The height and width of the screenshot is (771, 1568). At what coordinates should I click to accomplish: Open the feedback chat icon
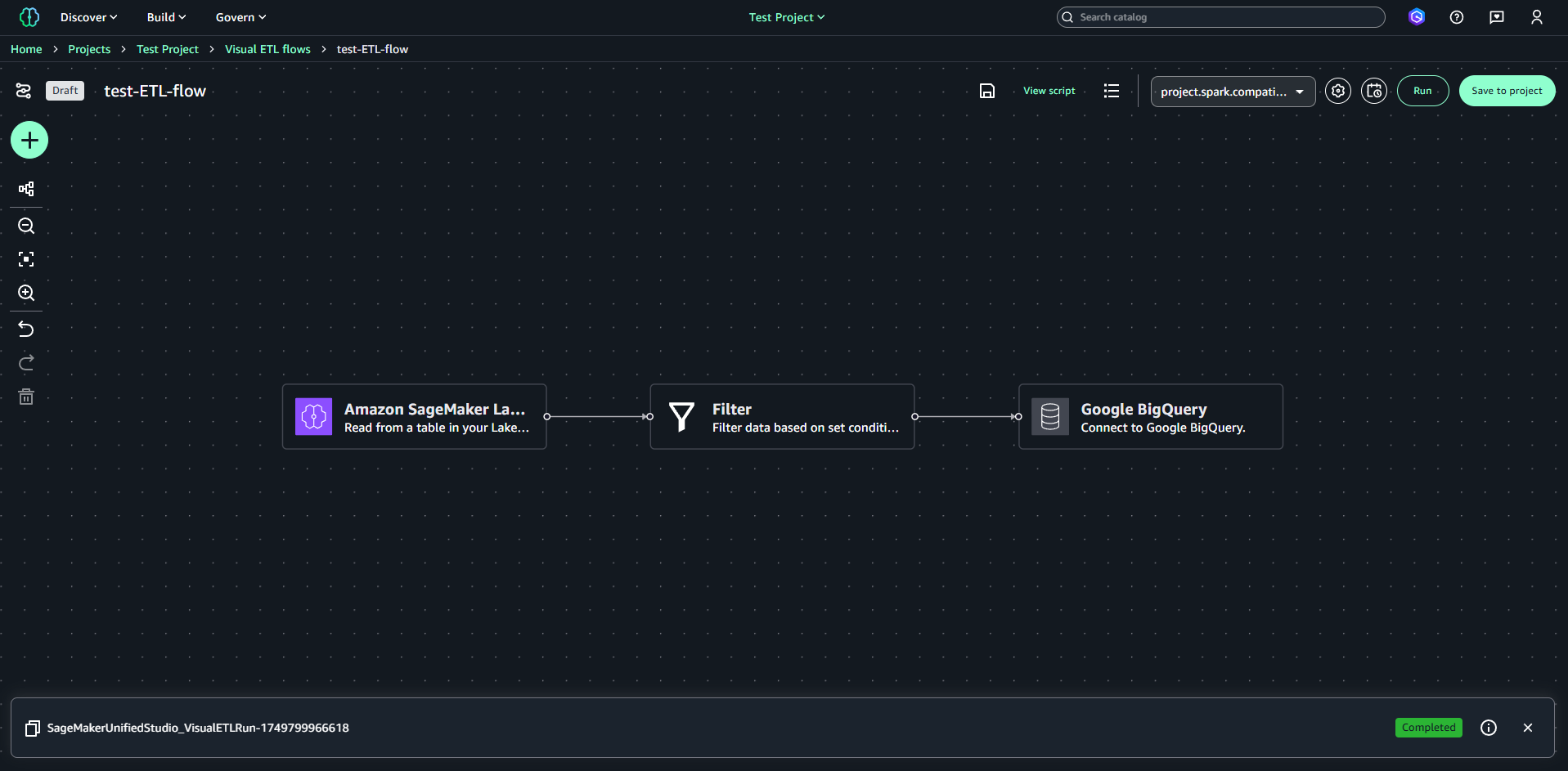point(1497,17)
